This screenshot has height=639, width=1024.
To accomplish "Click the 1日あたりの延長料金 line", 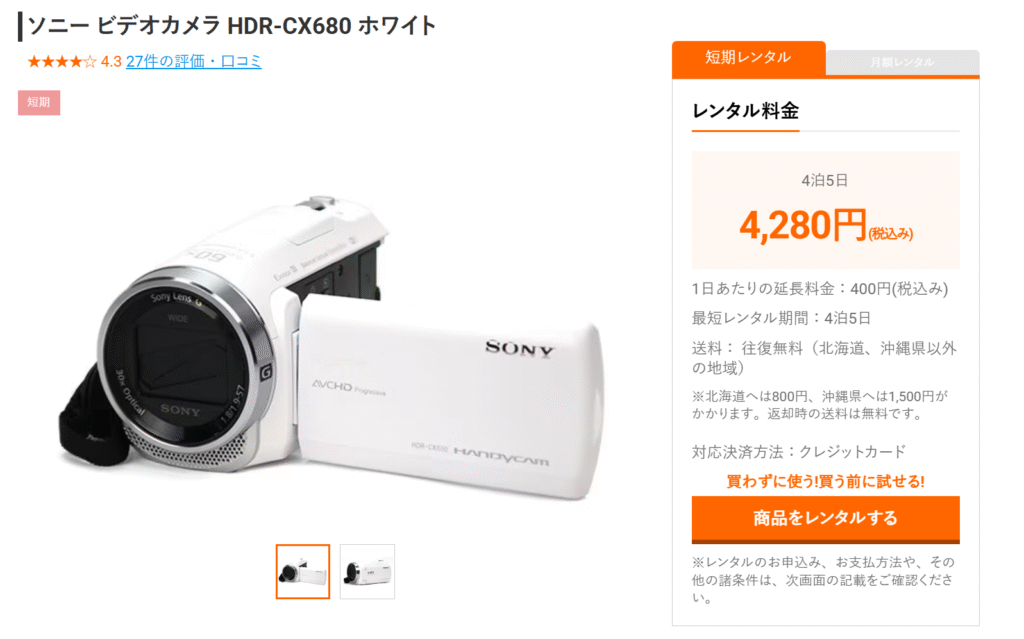I will tap(820, 289).
